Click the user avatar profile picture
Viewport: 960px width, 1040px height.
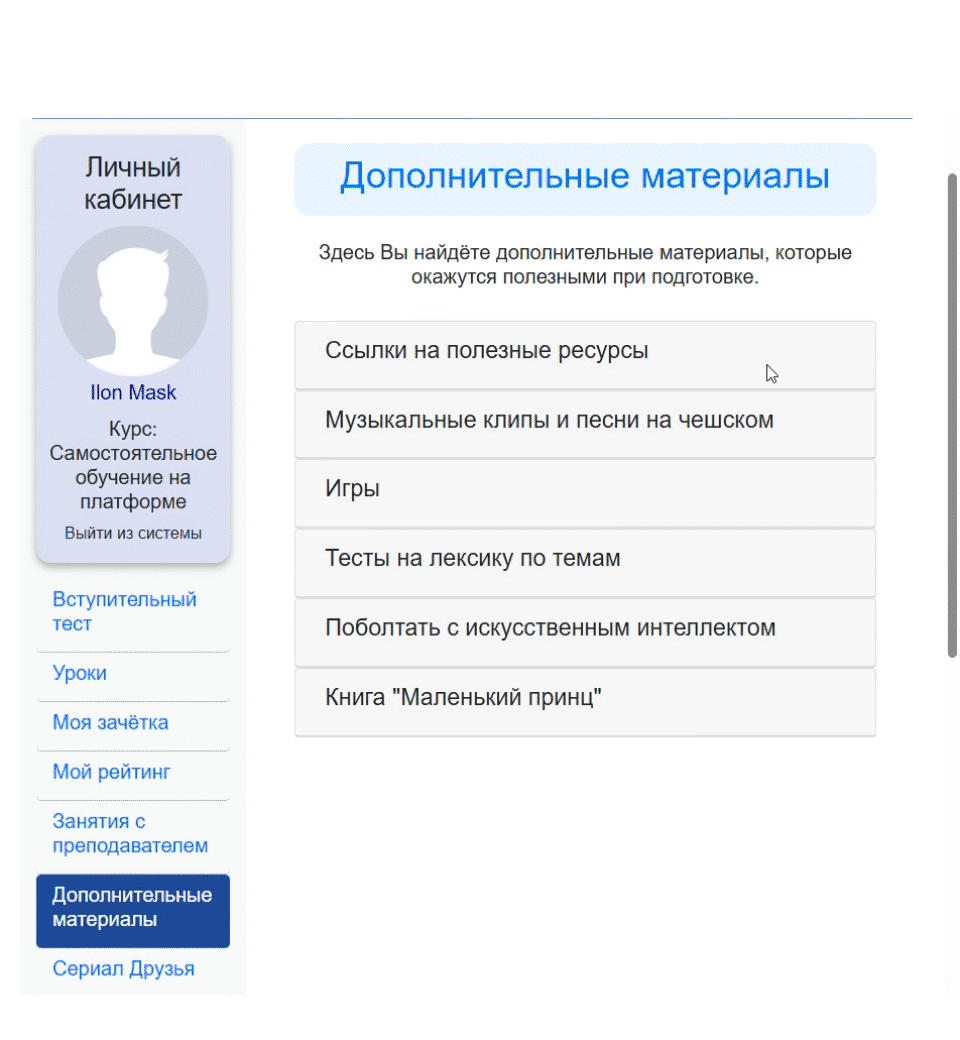point(133,301)
